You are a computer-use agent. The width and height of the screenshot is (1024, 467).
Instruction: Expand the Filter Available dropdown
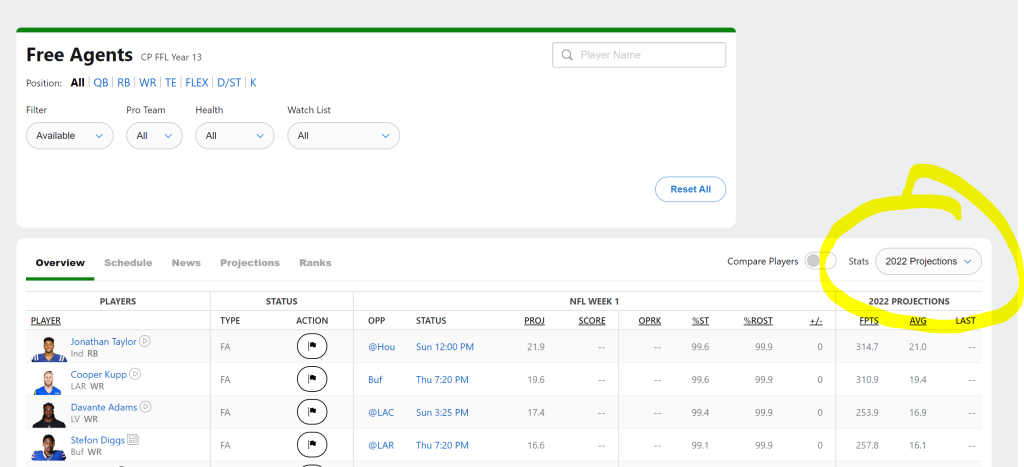point(69,135)
